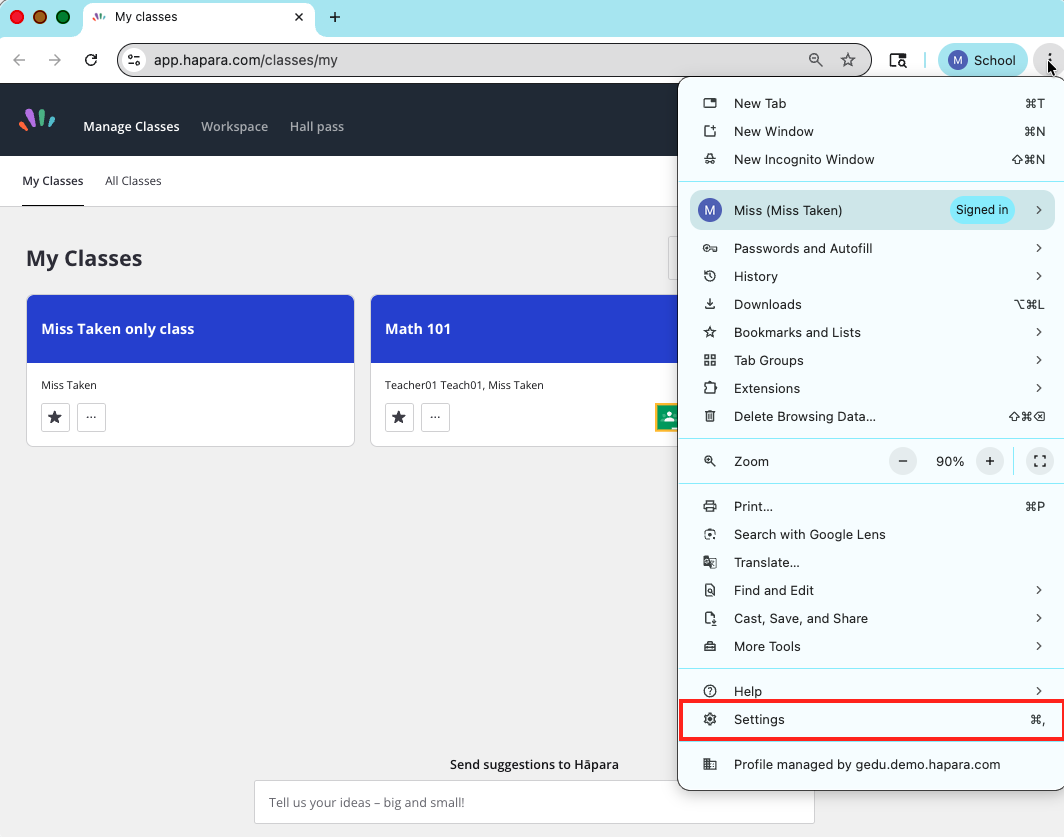
Task: Open a New Incognito Window
Action: click(x=871, y=160)
